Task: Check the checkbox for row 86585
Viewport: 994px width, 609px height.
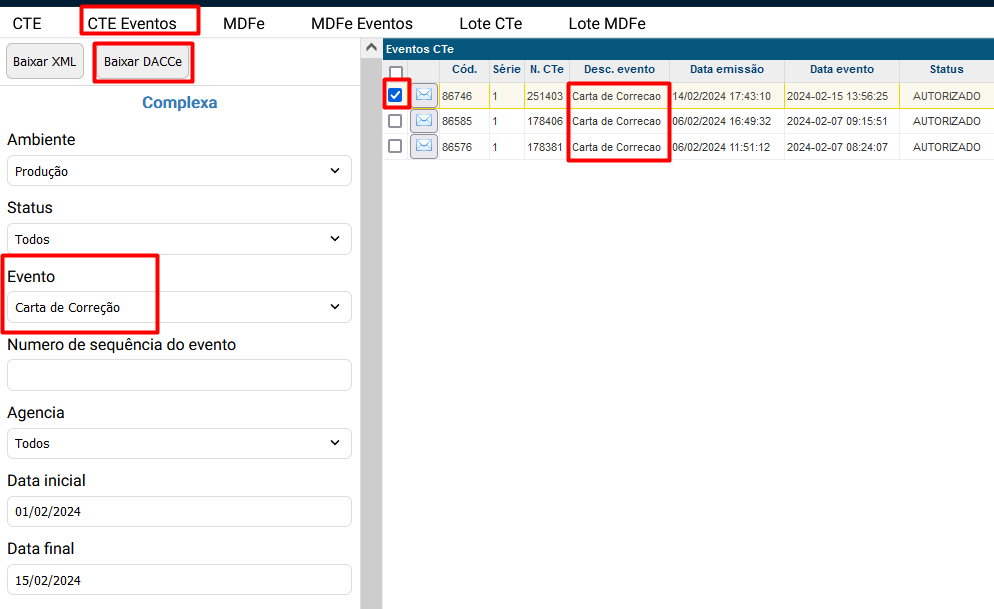Action: pyautogui.click(x=396, y=121)
